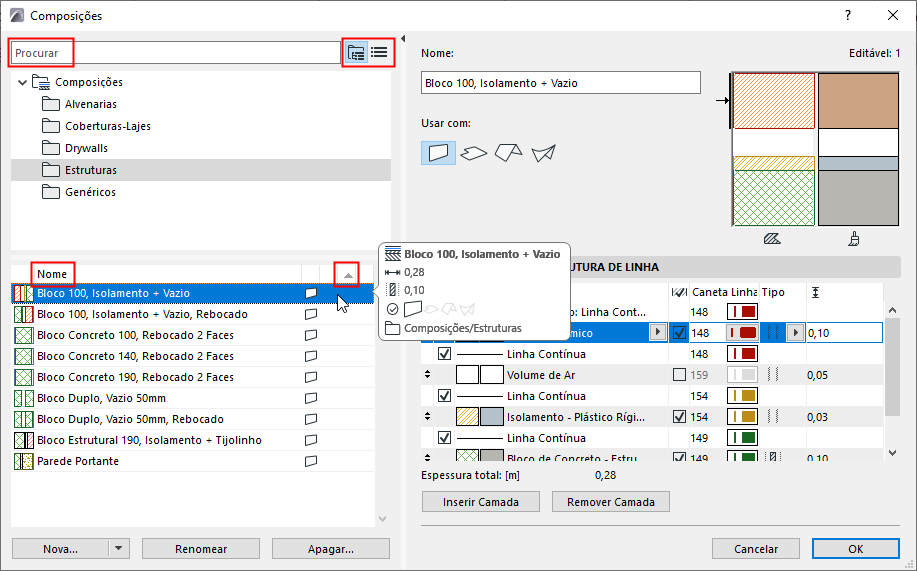Viewport: 917px width, 571px height.
Task: Collapse the left panel with the arrow
Action: coord(402,39)
